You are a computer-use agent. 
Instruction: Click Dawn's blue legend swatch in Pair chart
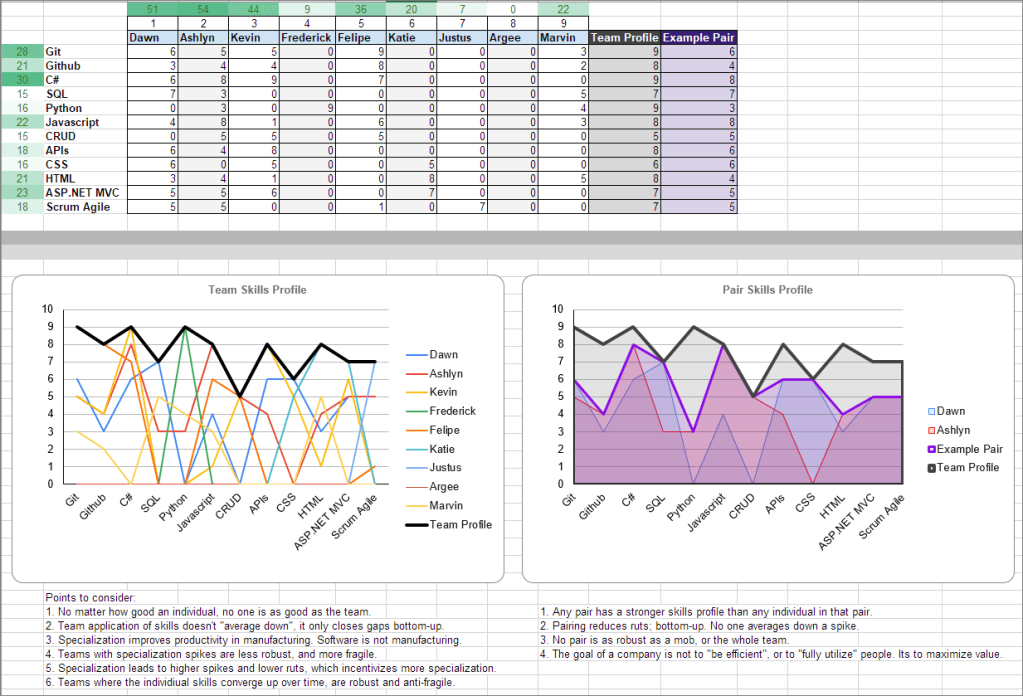(932, 411)
